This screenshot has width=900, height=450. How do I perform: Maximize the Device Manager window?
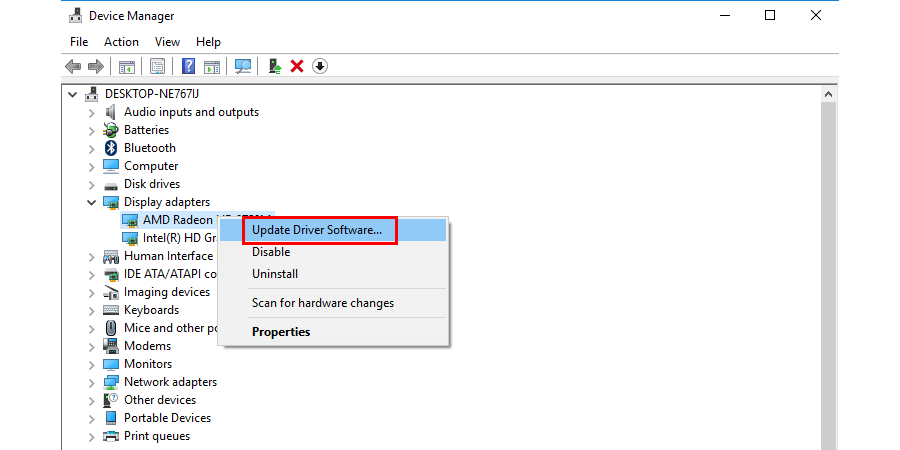[770, 15]
